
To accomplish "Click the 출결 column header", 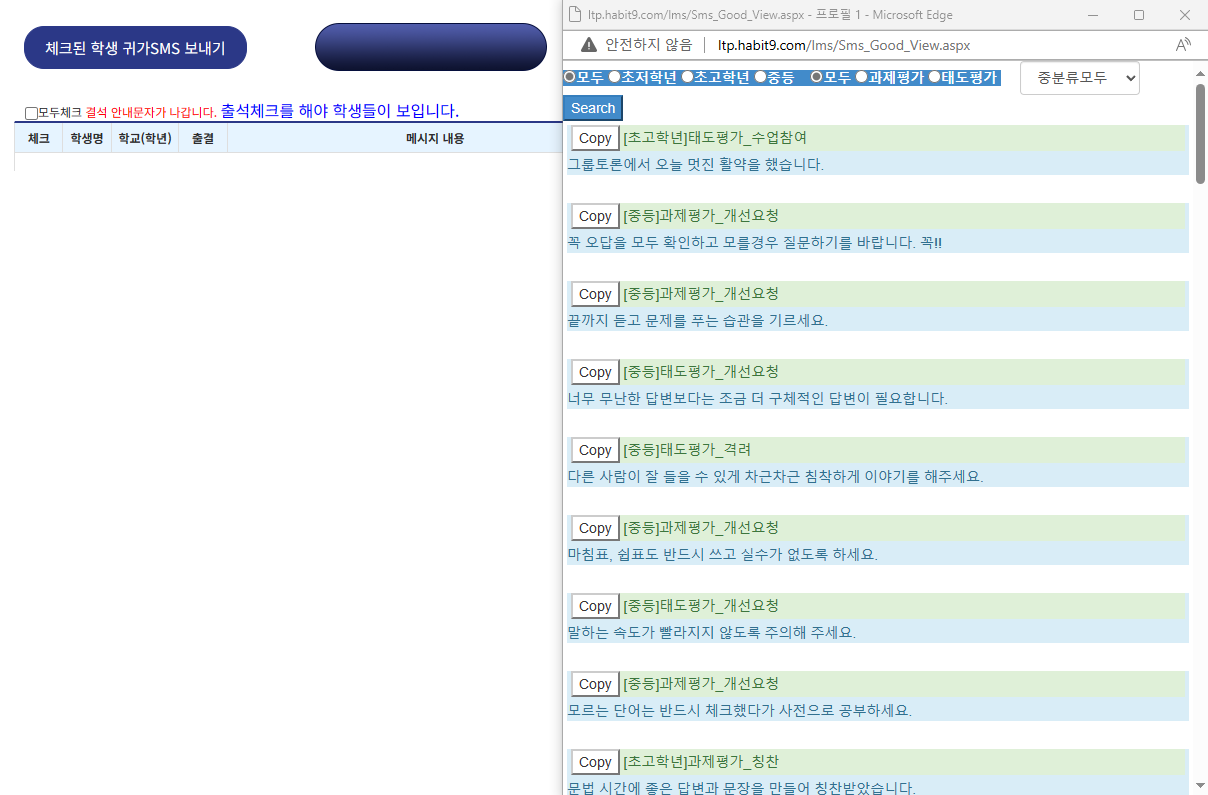I will coord(202,138).
